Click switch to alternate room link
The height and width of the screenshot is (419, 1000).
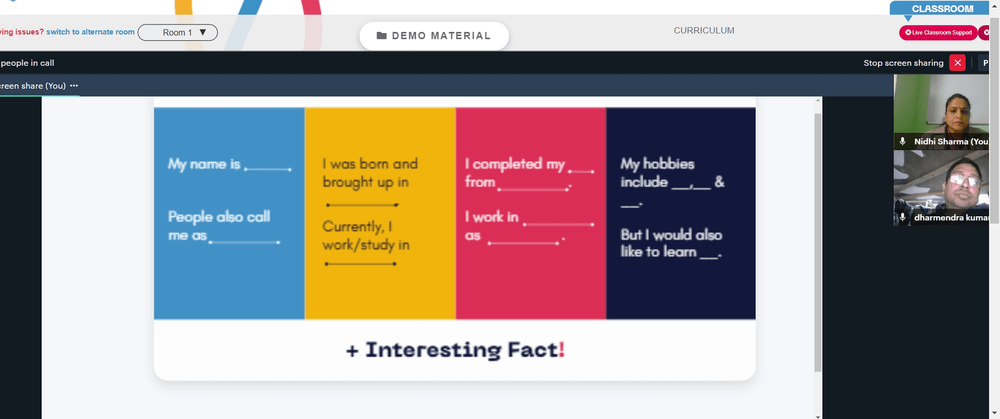pos(91,32)
